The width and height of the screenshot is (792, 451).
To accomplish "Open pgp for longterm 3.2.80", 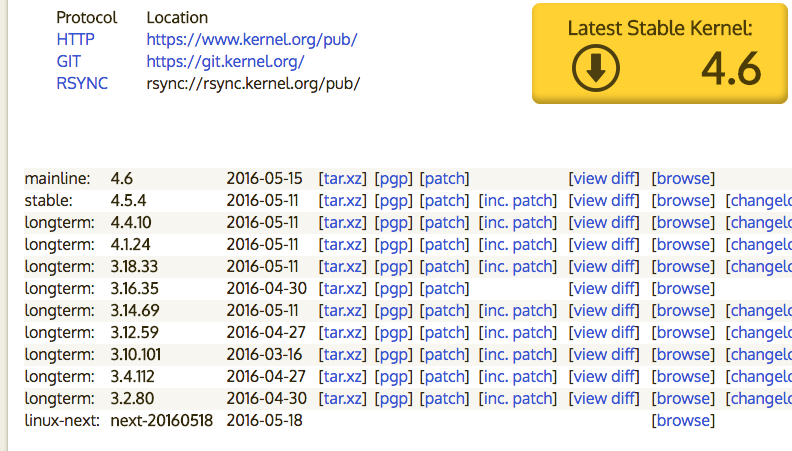I will tap(393, 398).
